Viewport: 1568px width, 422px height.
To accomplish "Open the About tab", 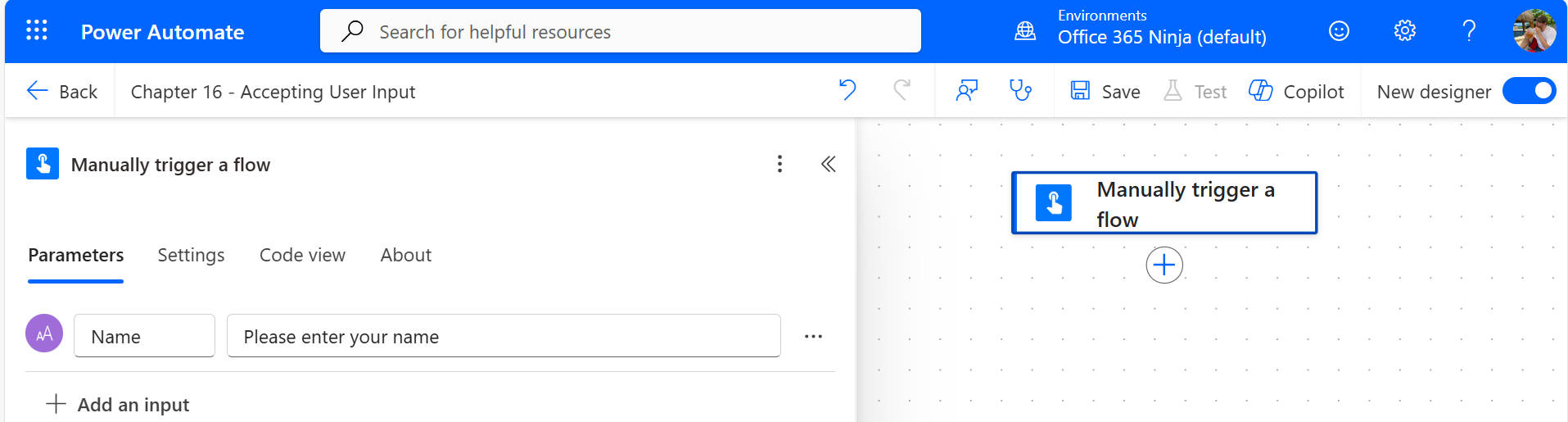I will (406, 255).
